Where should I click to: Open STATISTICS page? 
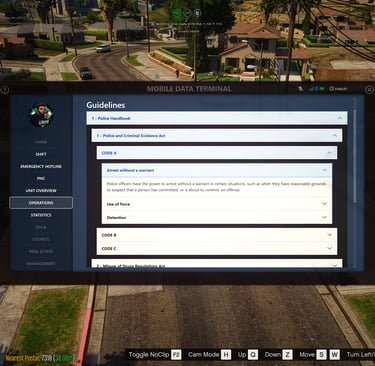pos(41,215)
